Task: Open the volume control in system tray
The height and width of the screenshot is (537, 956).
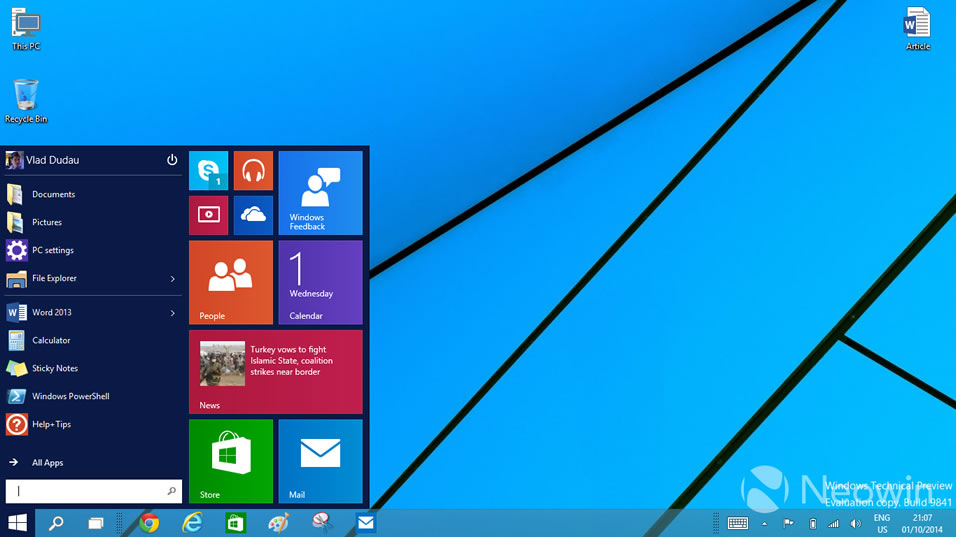Action: point(855,523)
